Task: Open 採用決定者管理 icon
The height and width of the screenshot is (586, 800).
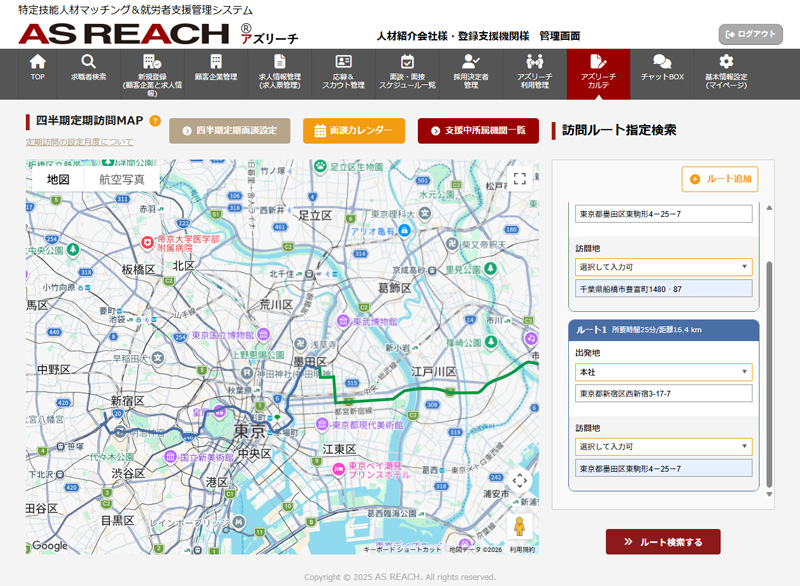Action: click(x=470, y=62)
